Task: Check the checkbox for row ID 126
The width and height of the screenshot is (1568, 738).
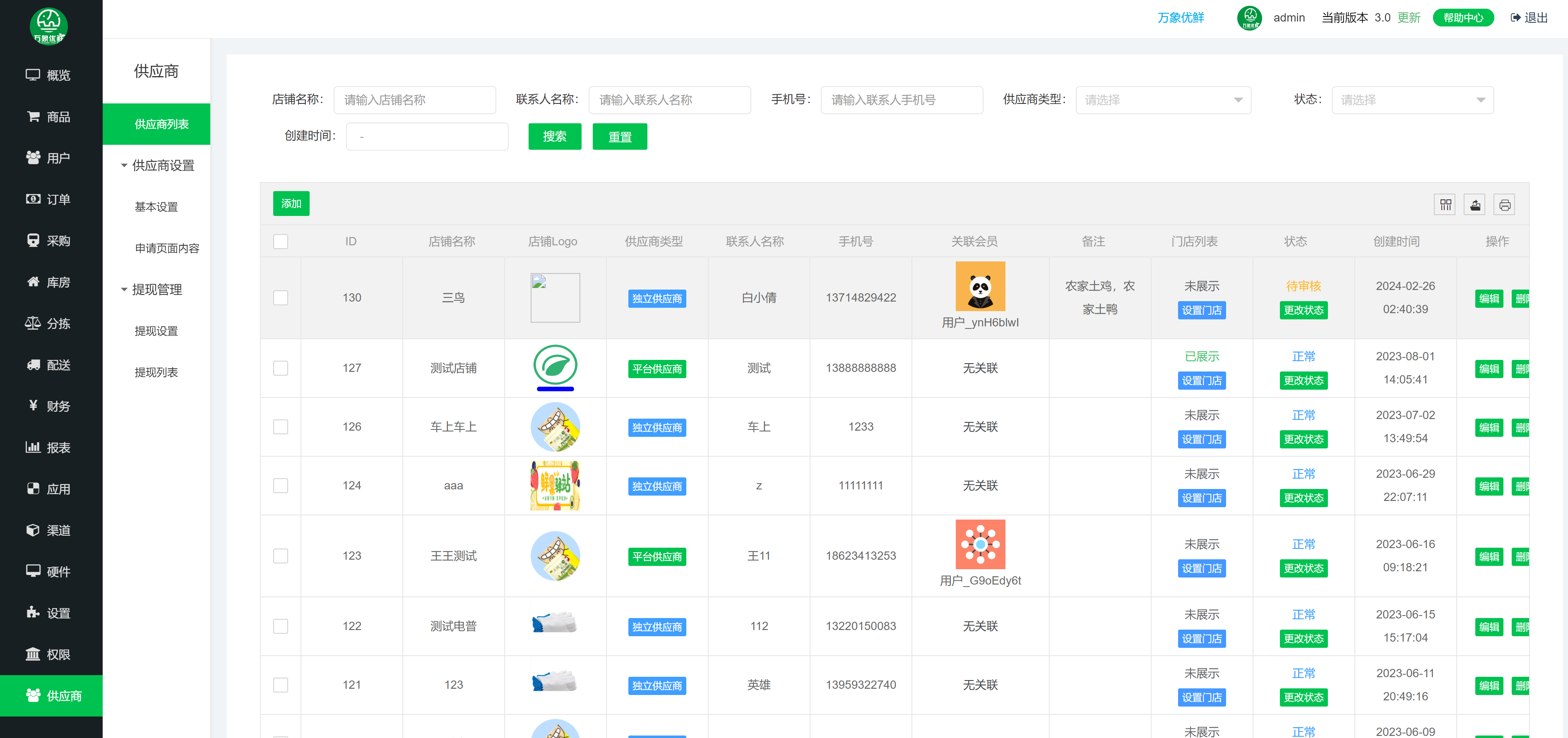Action: tap(281, 427)
